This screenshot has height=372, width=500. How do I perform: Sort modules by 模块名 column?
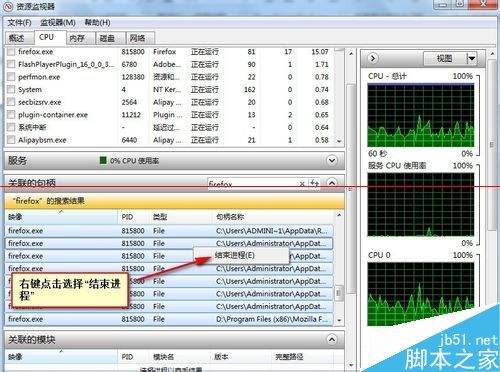tap(180, 357)
